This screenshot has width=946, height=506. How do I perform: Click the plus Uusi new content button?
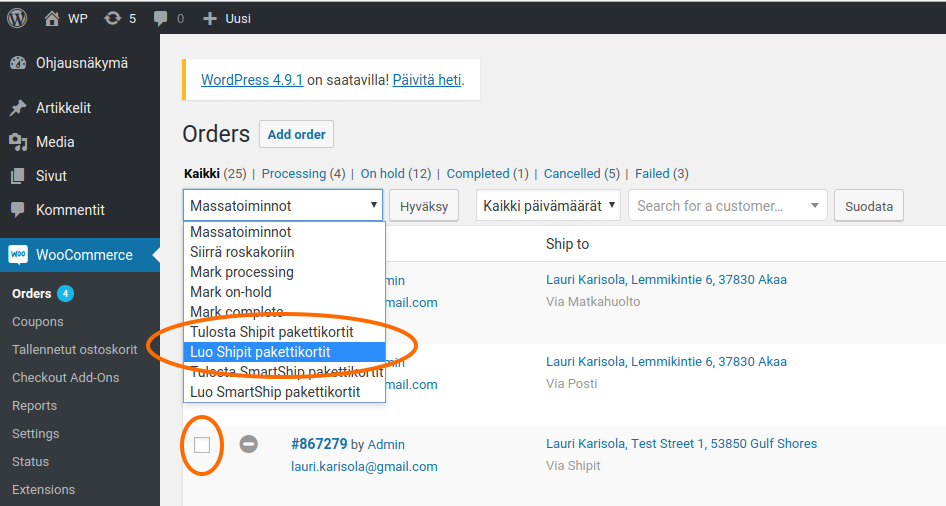[x=226, y=18]
